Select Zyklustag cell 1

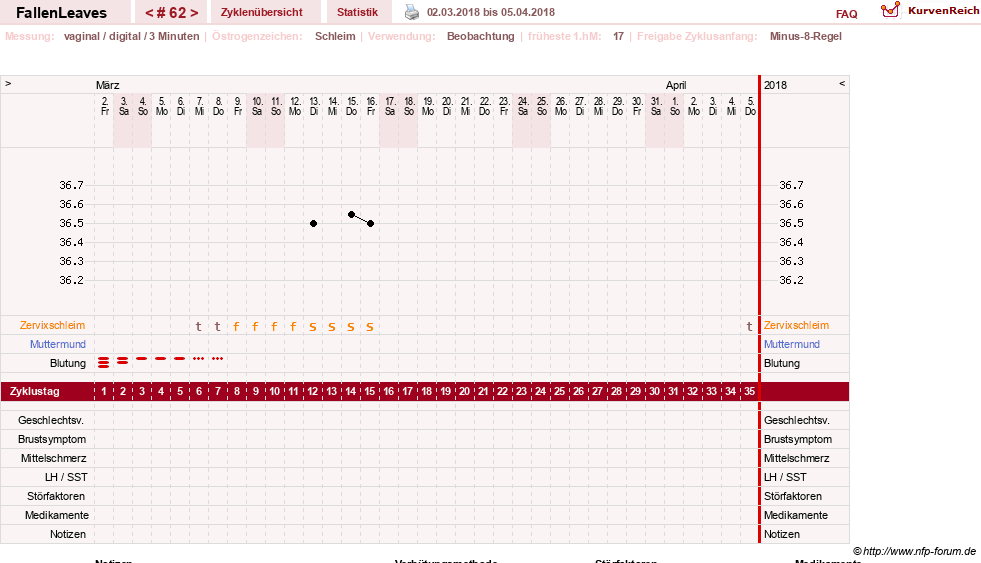(x=104, y=392)
